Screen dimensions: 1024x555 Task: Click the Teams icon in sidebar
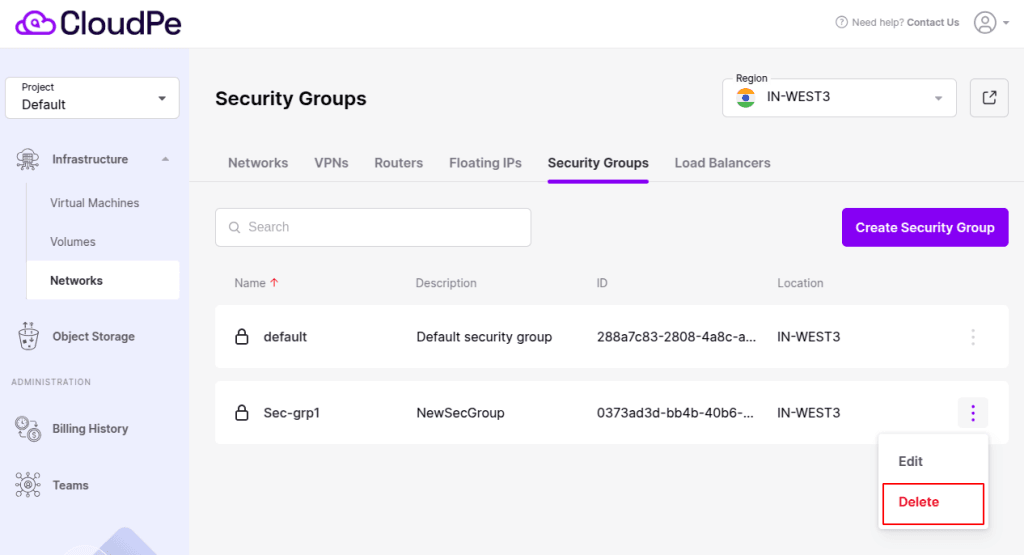point(28,485)
